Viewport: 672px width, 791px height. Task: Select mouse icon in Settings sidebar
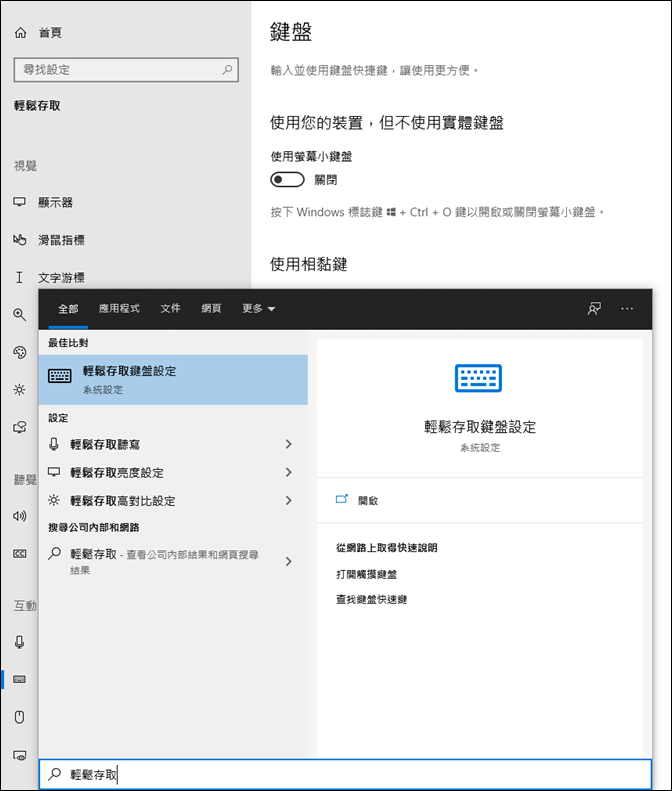(20, 717)
